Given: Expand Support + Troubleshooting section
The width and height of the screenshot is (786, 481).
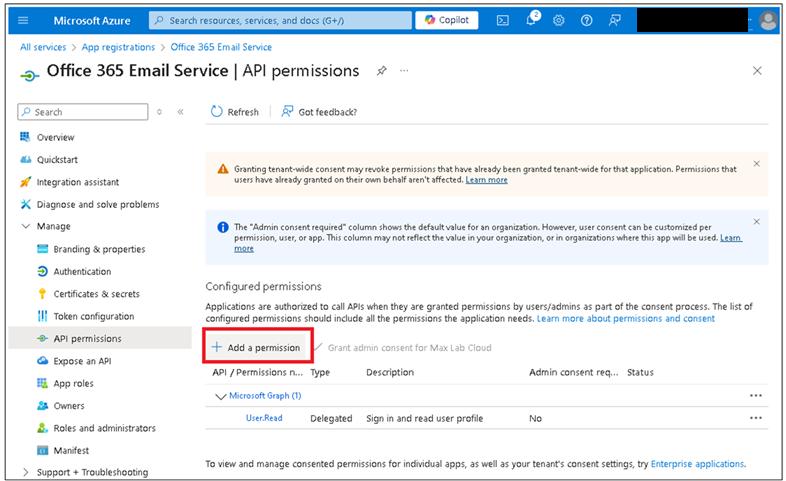Looking at the screenshot, I should [x=26, y=472].
